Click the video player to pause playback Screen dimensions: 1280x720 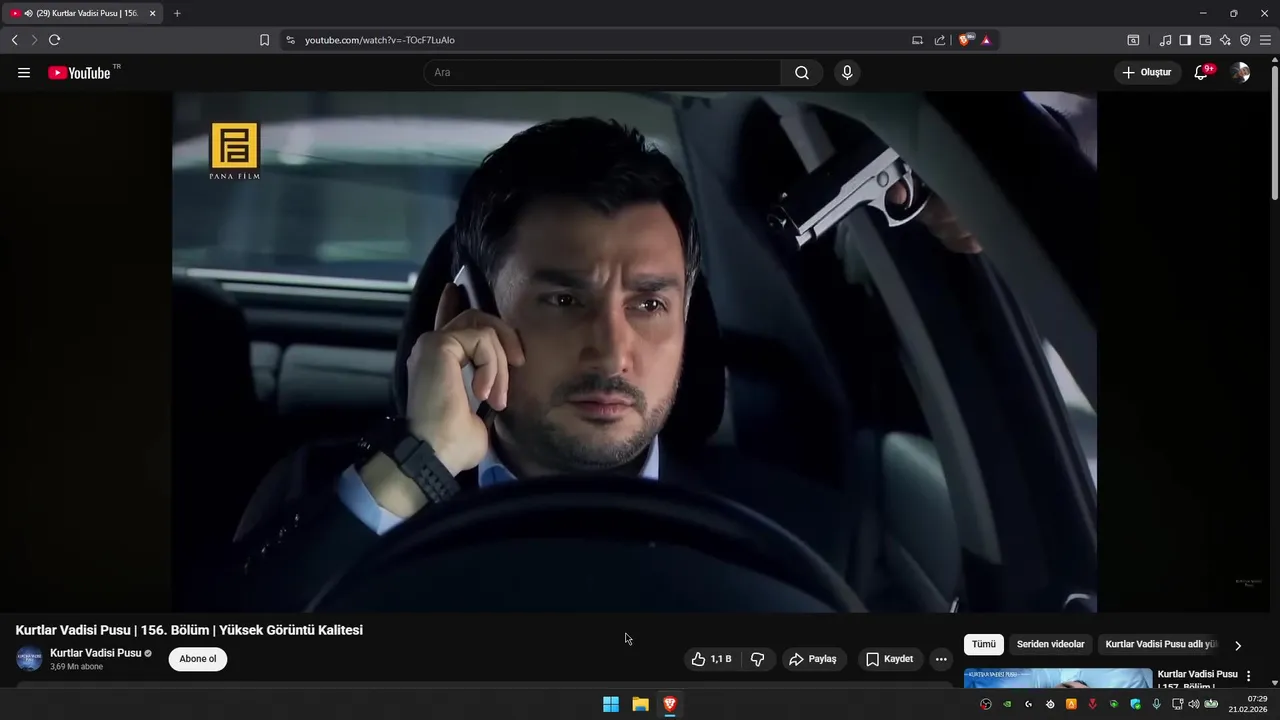(634, 352)
